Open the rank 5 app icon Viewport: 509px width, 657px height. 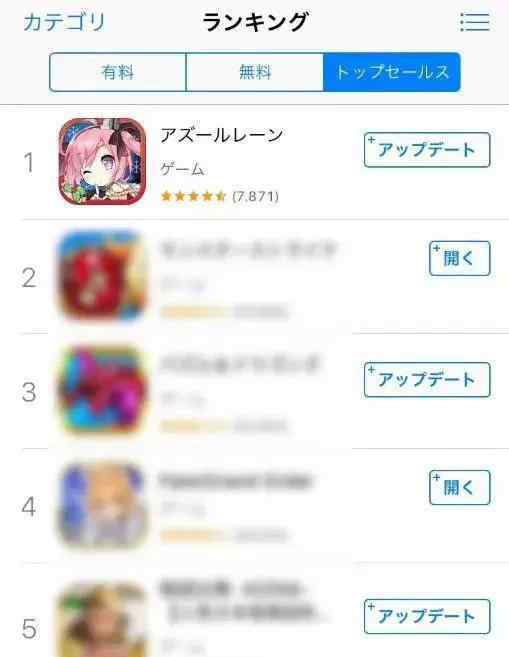[102, 620]
